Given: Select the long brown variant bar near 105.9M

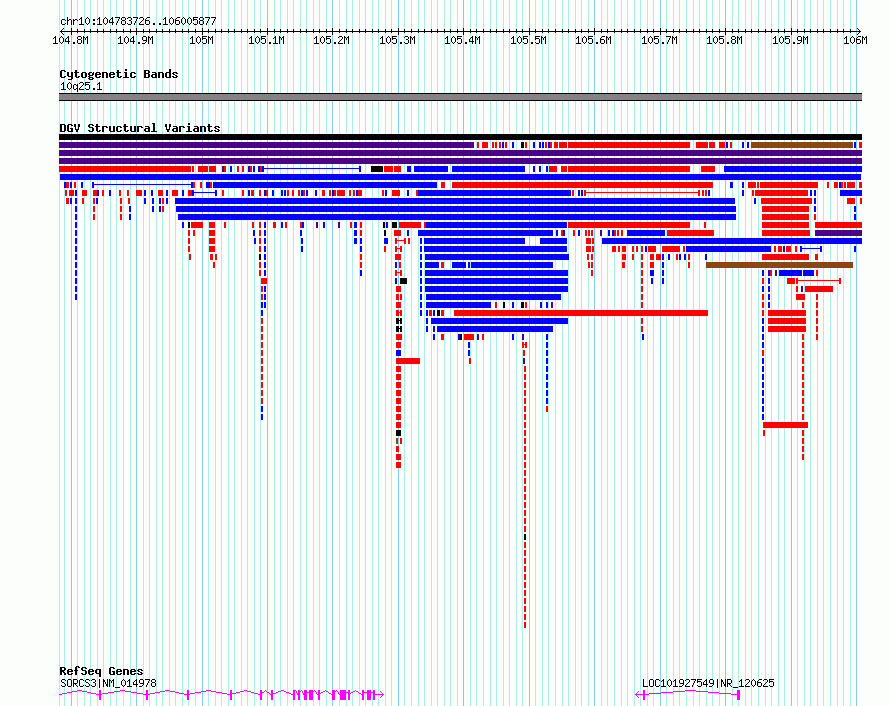Looking at the screenshot, I should point(779,265).
